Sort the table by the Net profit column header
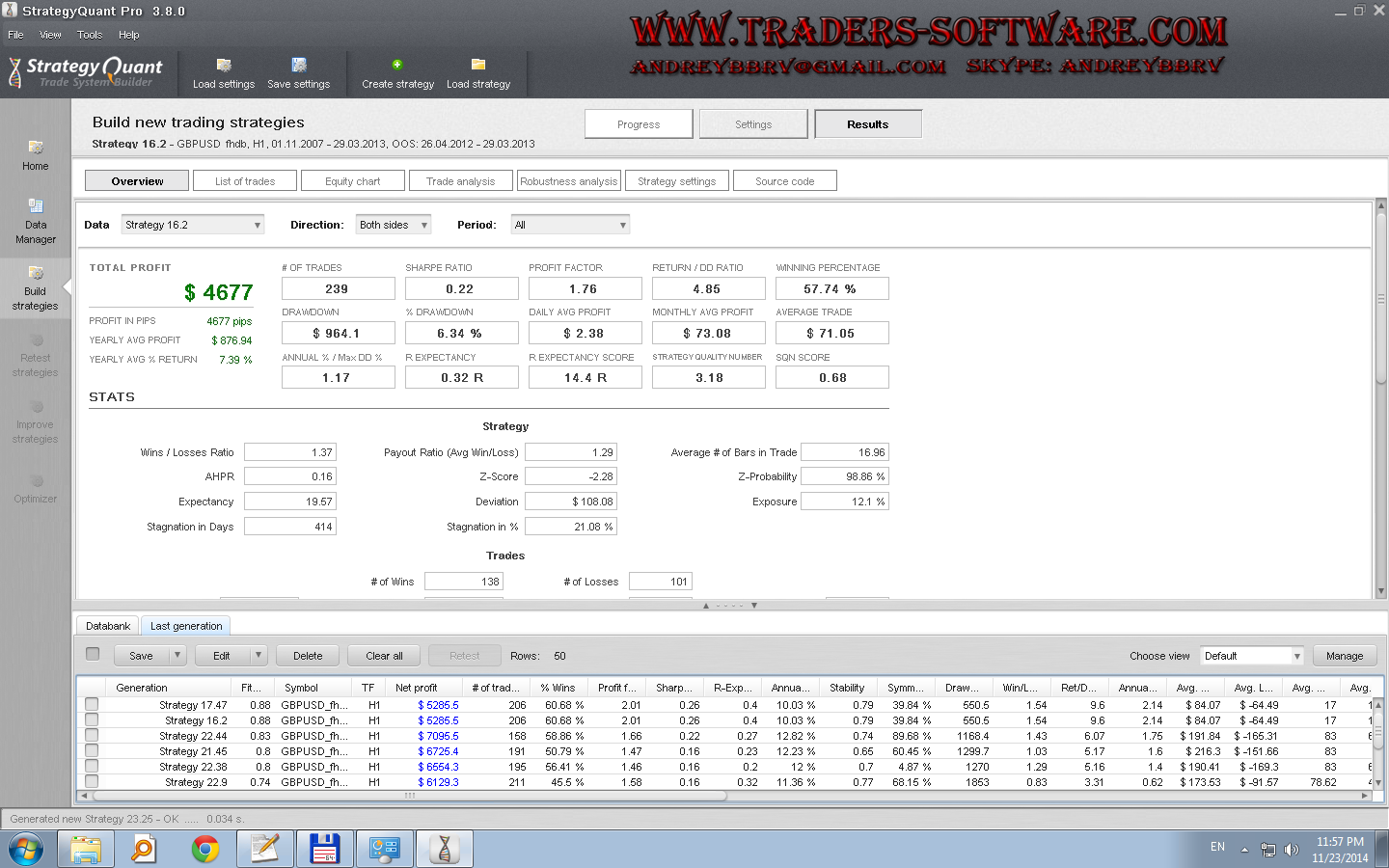This screenshot has height=868, width=1389. [416, 688]
